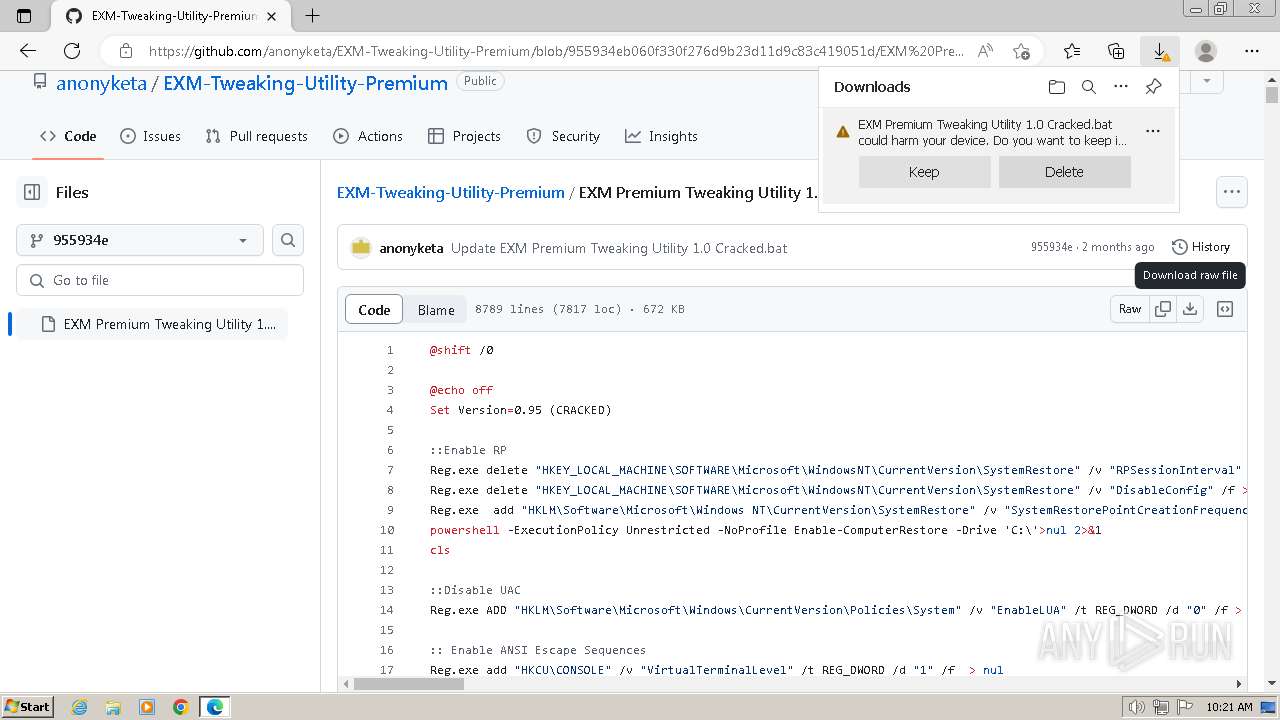Image resolution: width=1280 pixels, height=720 pixels.
Task: Open the Actions tab
Action: point(368,136)
